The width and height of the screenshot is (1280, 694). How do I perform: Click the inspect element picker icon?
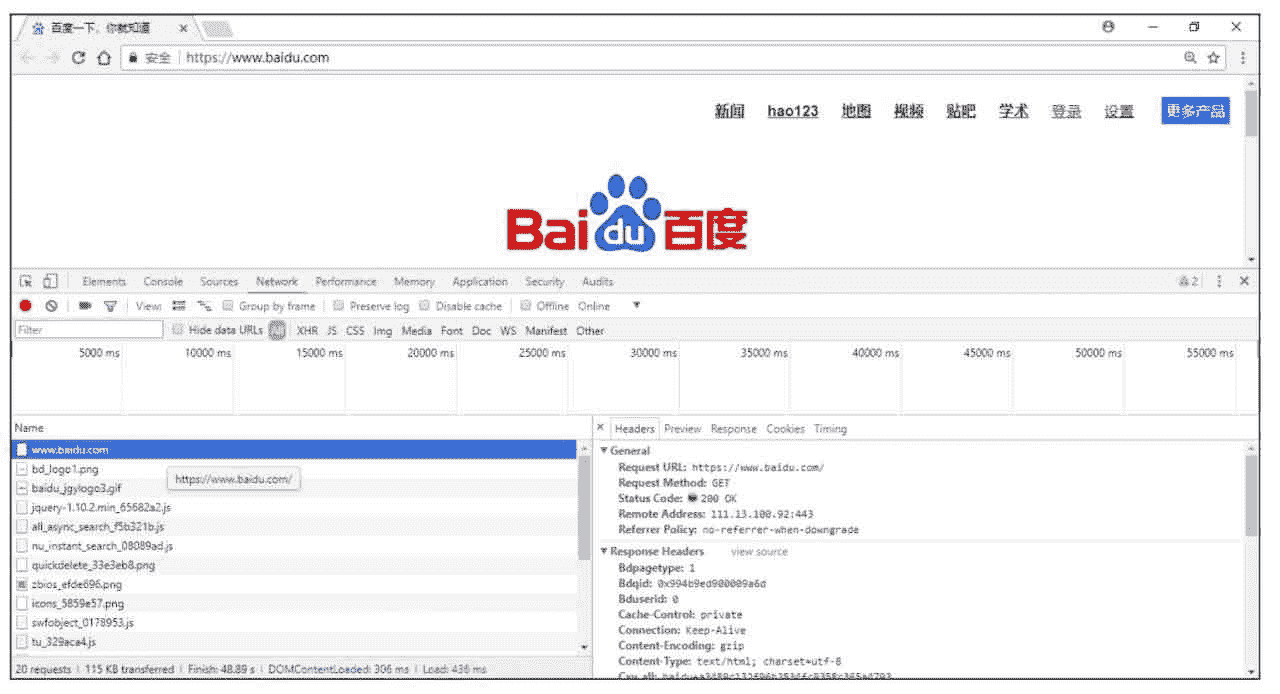tap(27, 282)
